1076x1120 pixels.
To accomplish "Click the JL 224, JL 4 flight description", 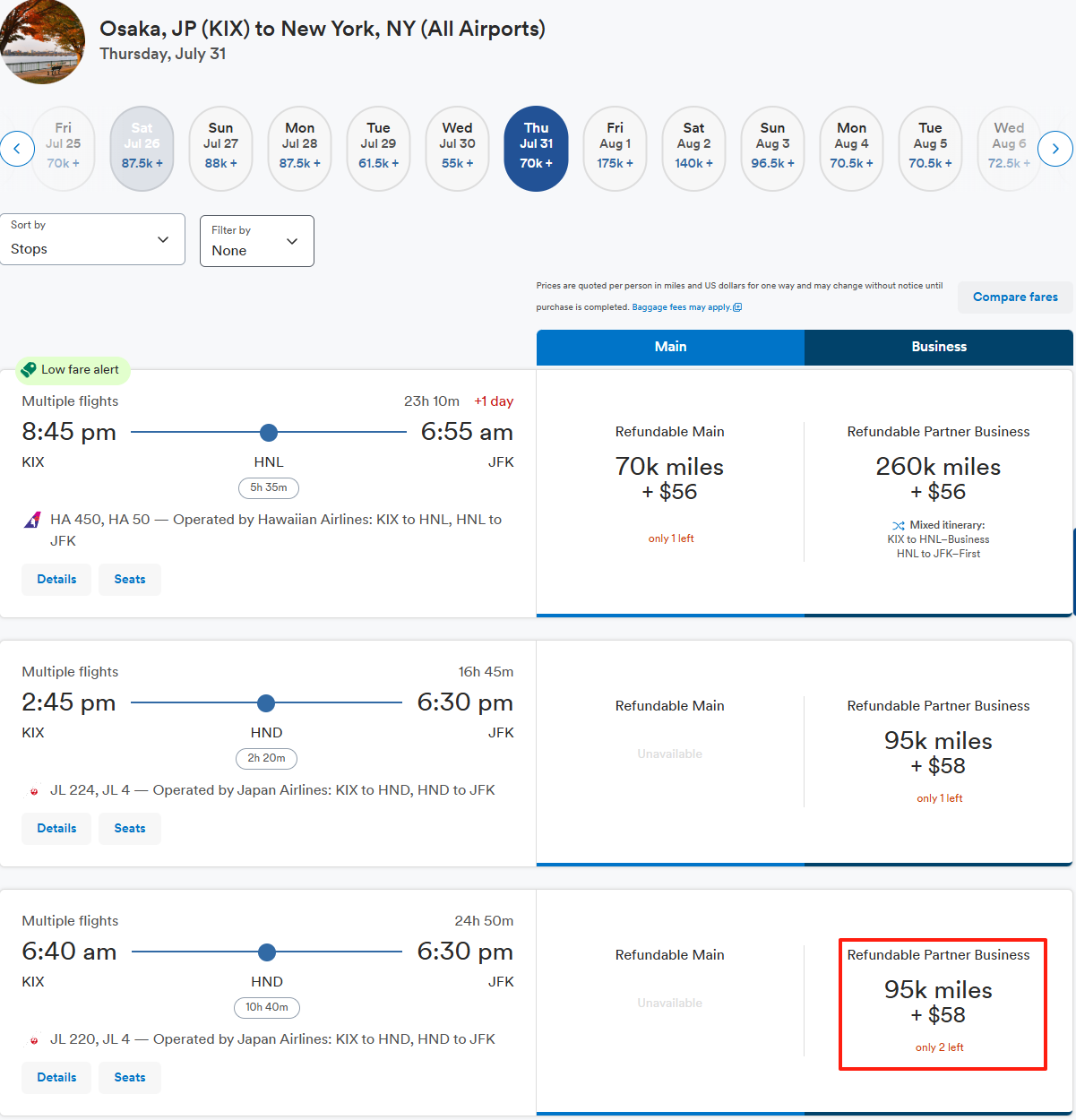I will 272,790.
